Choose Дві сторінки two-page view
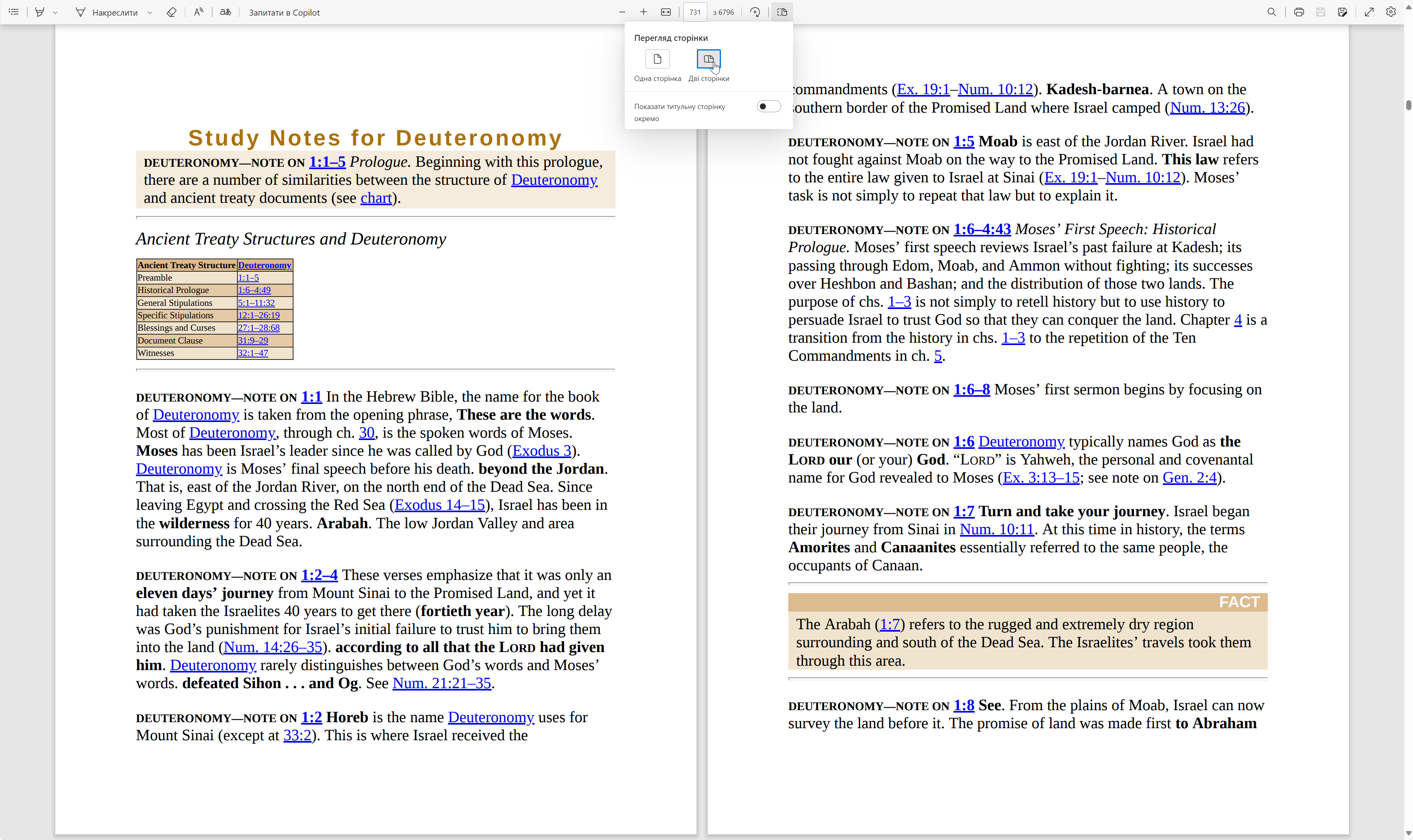Screen dimensions: 1413x840 709,59
